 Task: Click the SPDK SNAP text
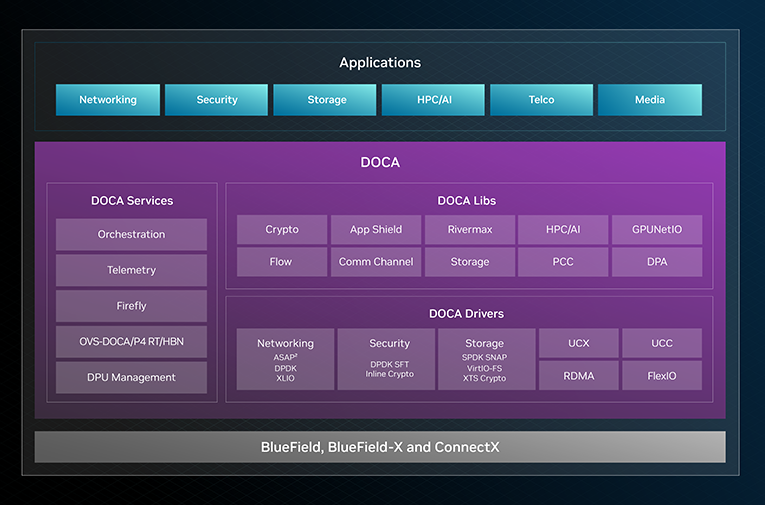[x=484, y=357]
